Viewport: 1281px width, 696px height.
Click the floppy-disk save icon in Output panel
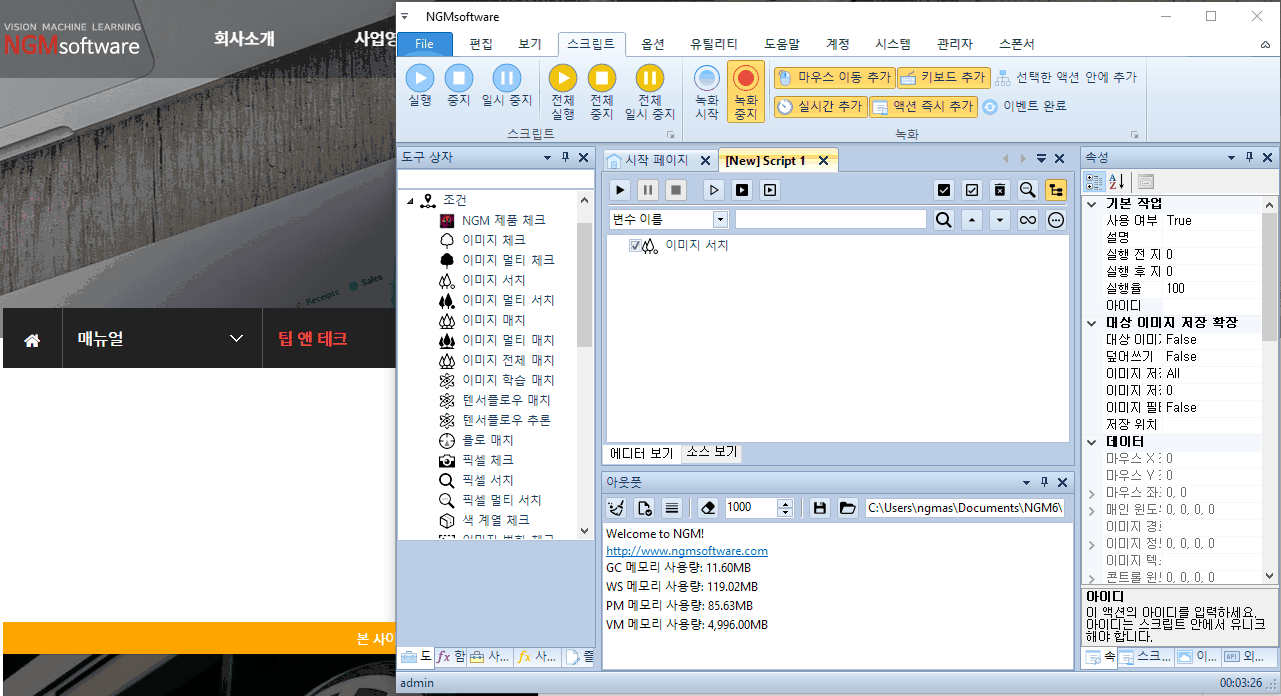pos(820,508)
